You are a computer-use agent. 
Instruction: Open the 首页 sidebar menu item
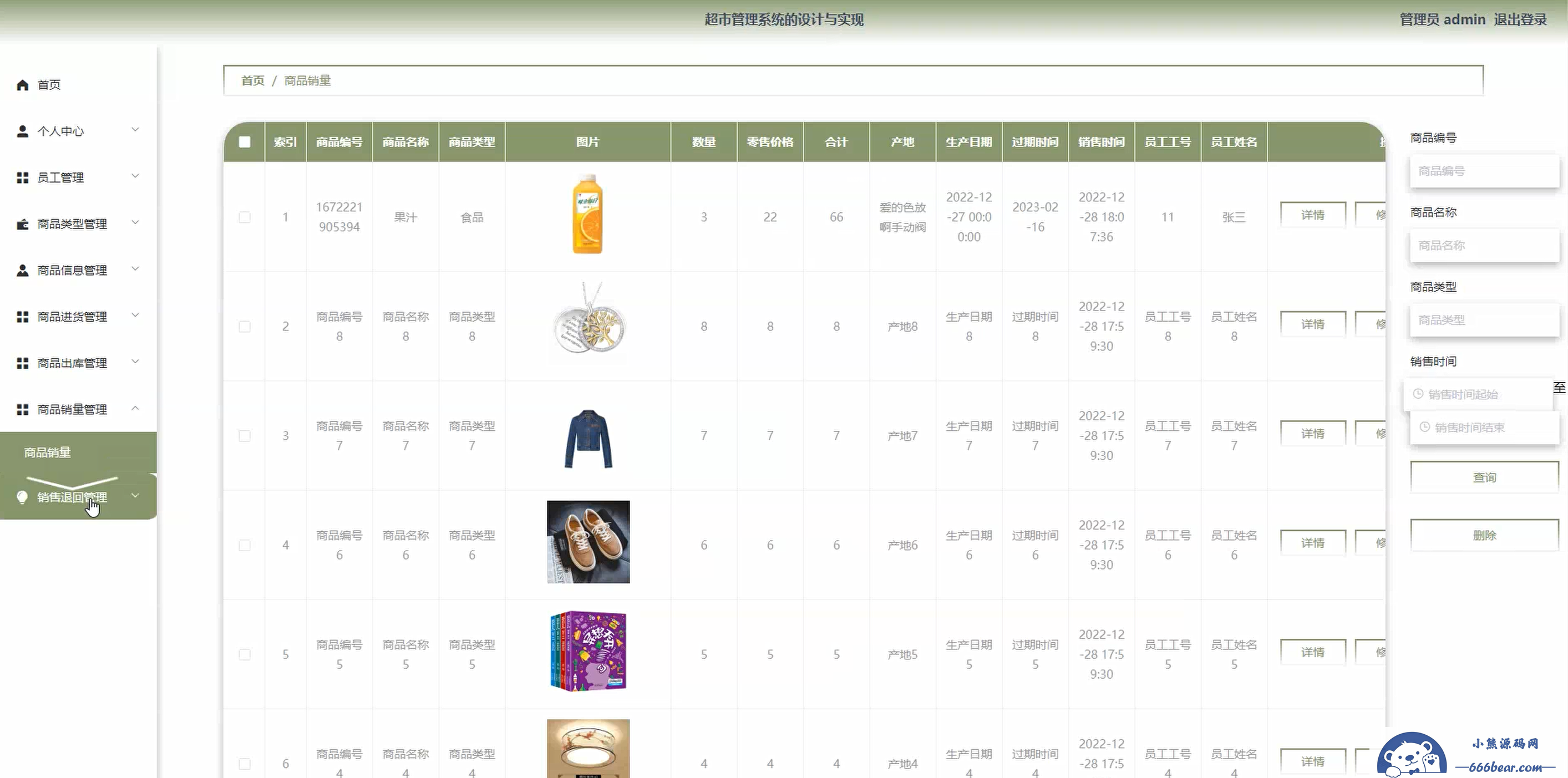[78, 85]
